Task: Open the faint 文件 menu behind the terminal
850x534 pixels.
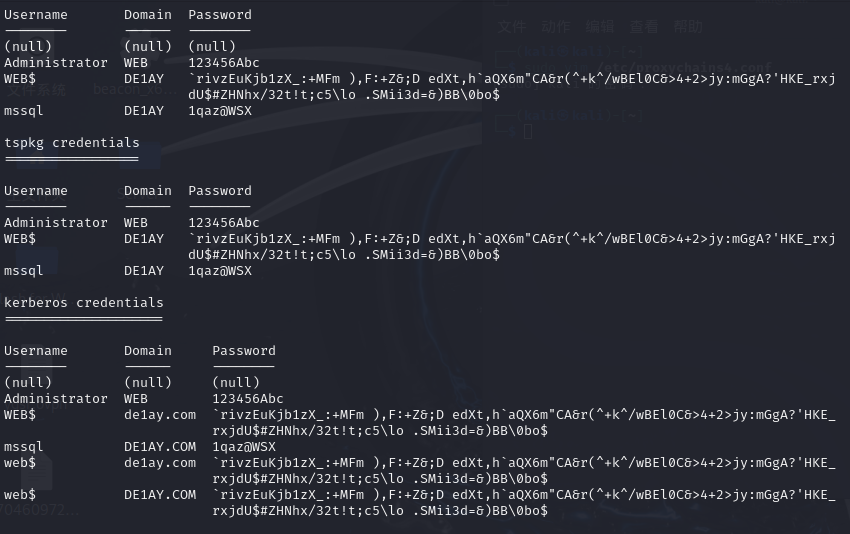Action: (512, 27)
